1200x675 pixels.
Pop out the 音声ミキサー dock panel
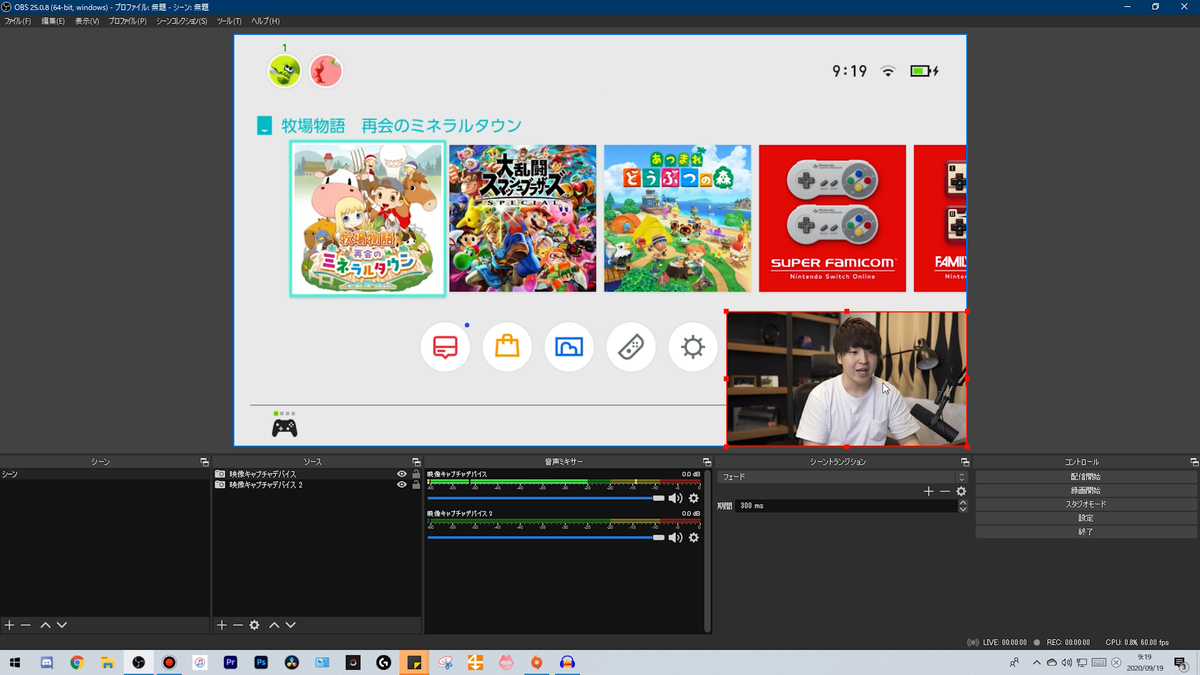(707, 462)
